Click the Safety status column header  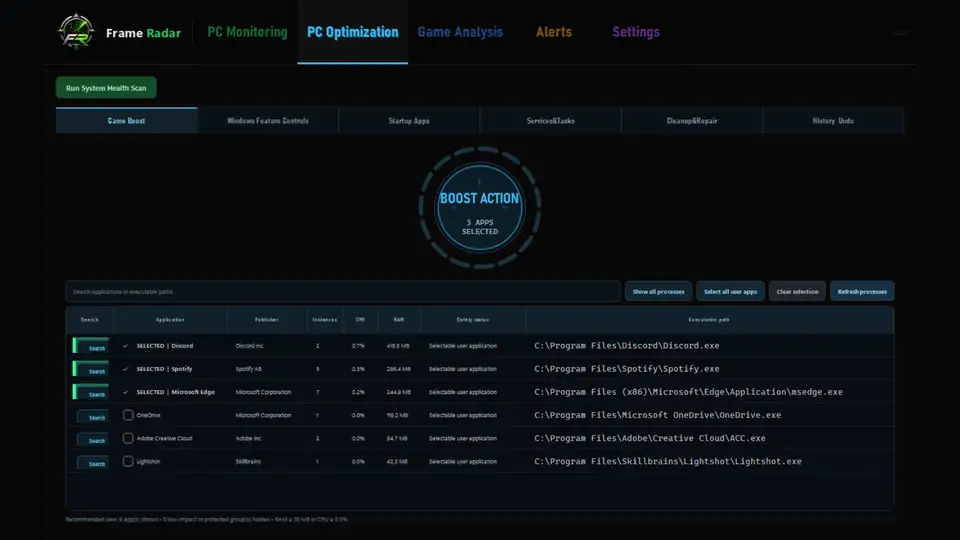pos(473,320)
